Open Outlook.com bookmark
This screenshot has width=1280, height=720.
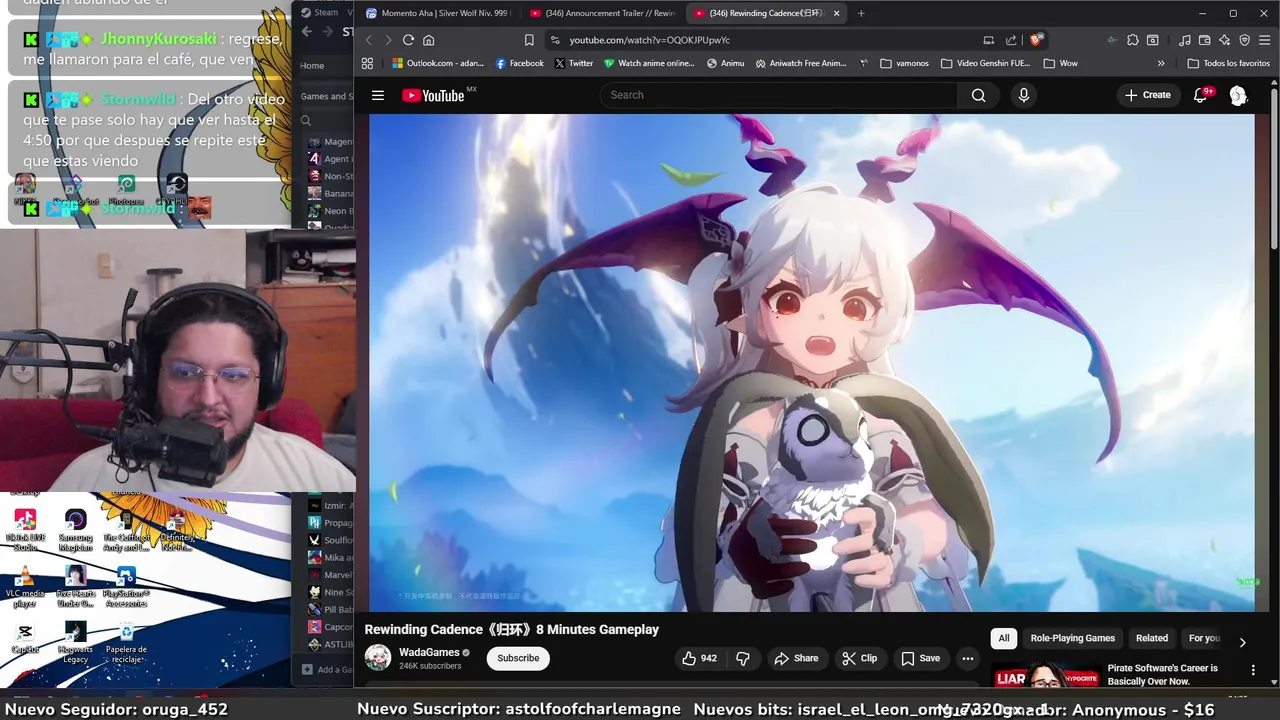[x=438, y=63]
